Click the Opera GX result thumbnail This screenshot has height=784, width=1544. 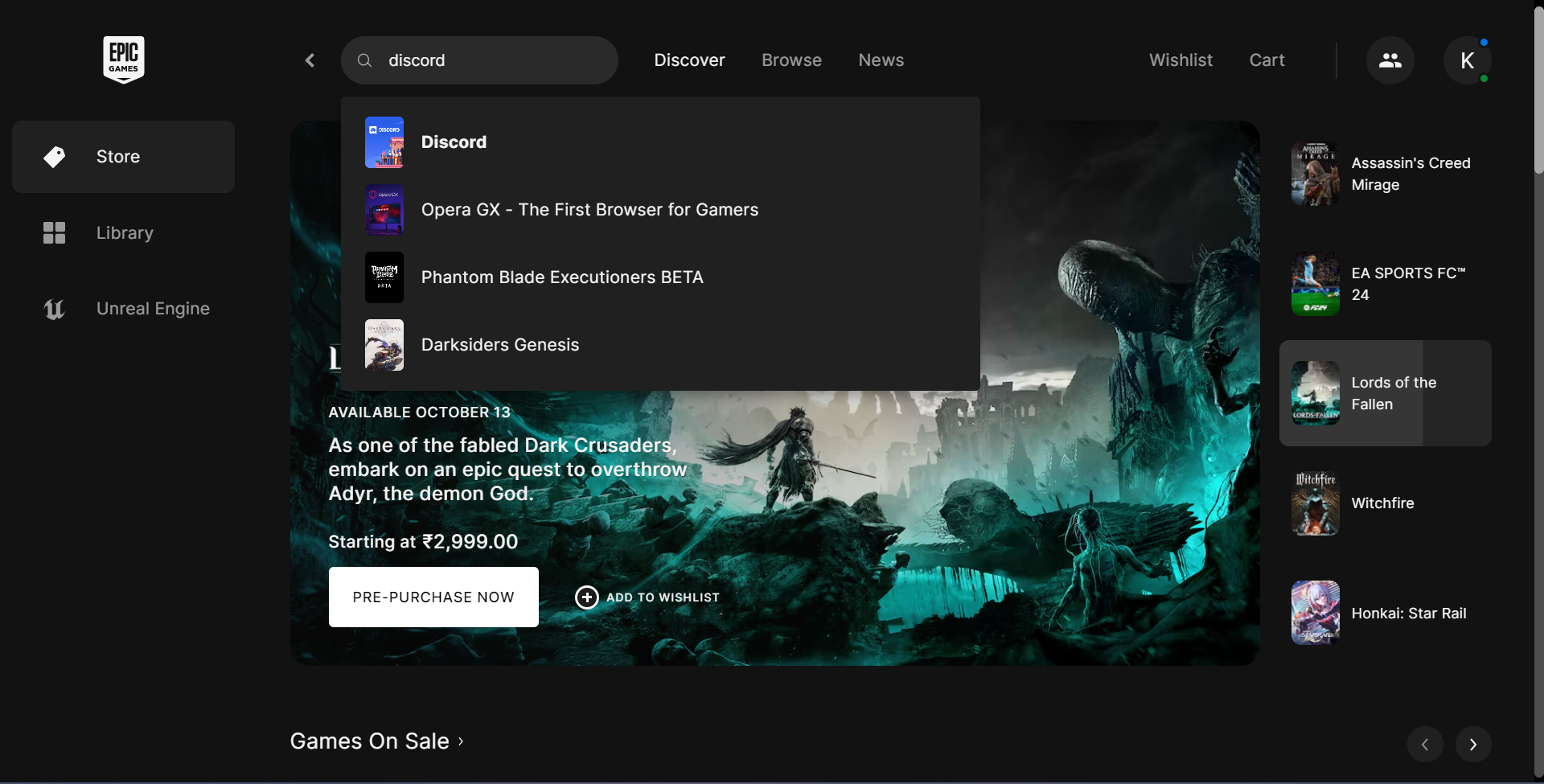384,210
